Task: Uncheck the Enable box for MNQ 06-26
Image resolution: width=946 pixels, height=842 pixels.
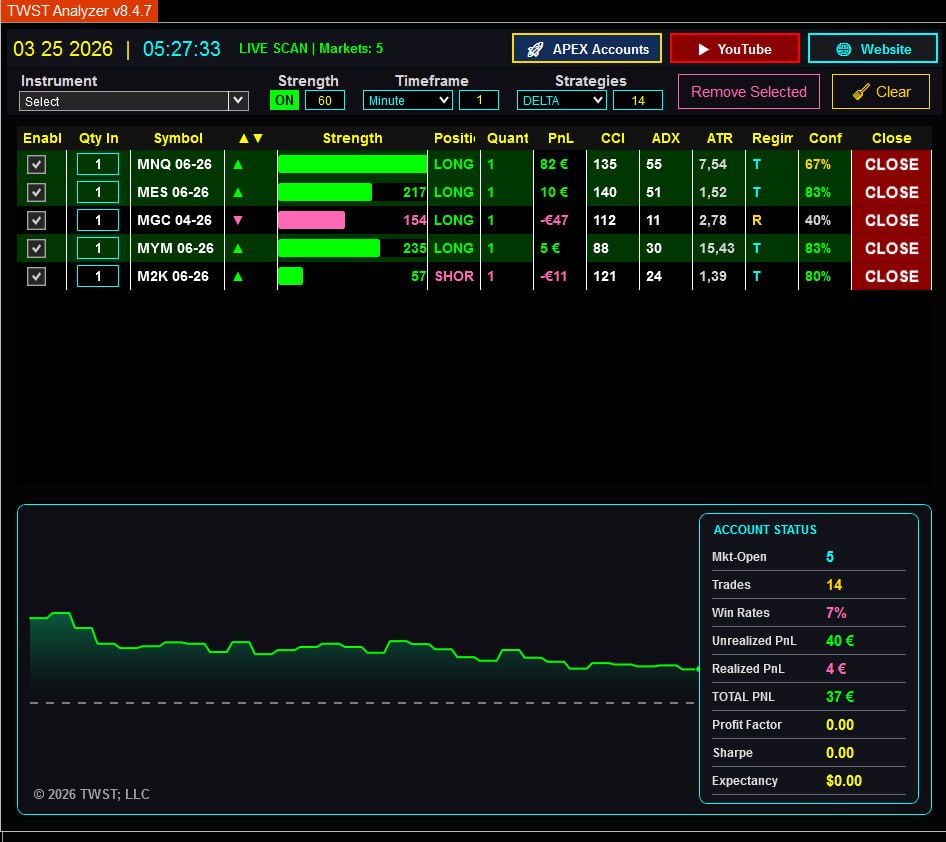Action: point(36,164)
